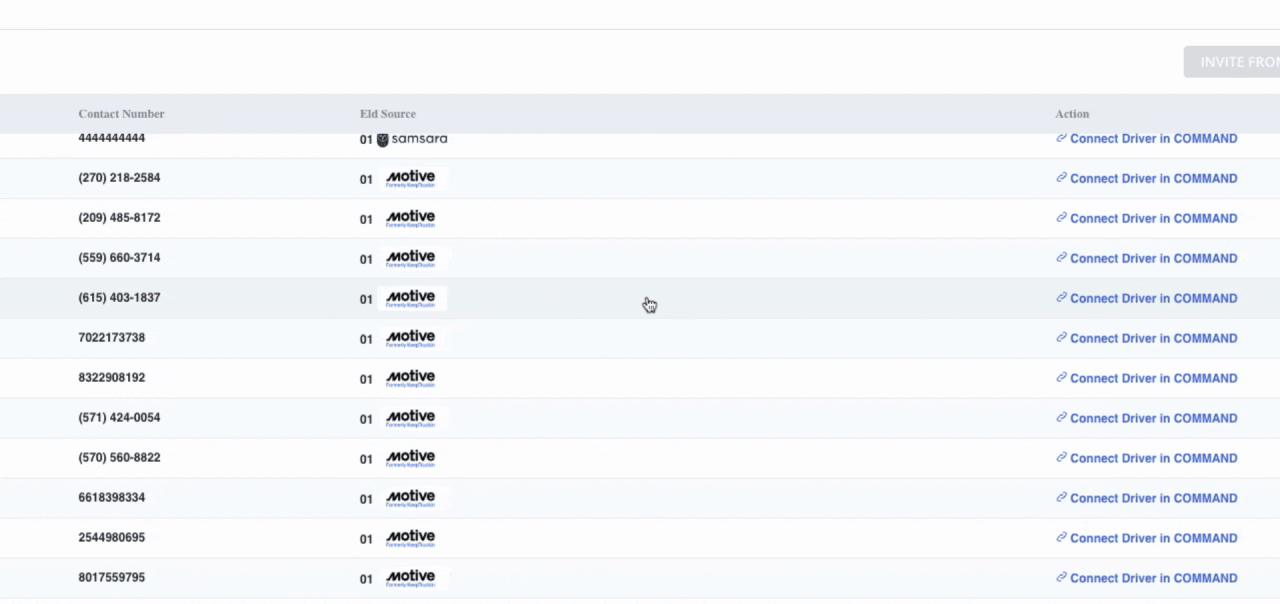The width and height of the screenshot is (1280, 604).
Task: Connect driver in COMMAND for (559) 660-3714
Action: pos(1147,258)
